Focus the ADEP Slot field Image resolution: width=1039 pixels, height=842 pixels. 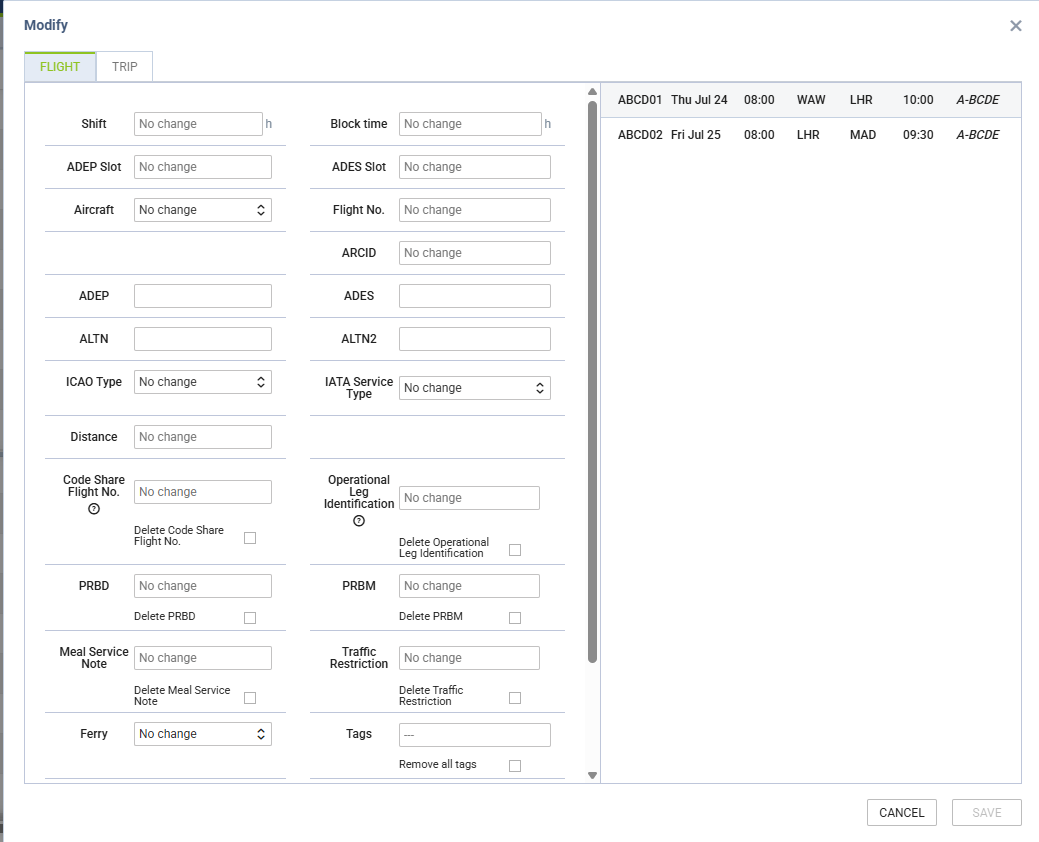[203, 167]
